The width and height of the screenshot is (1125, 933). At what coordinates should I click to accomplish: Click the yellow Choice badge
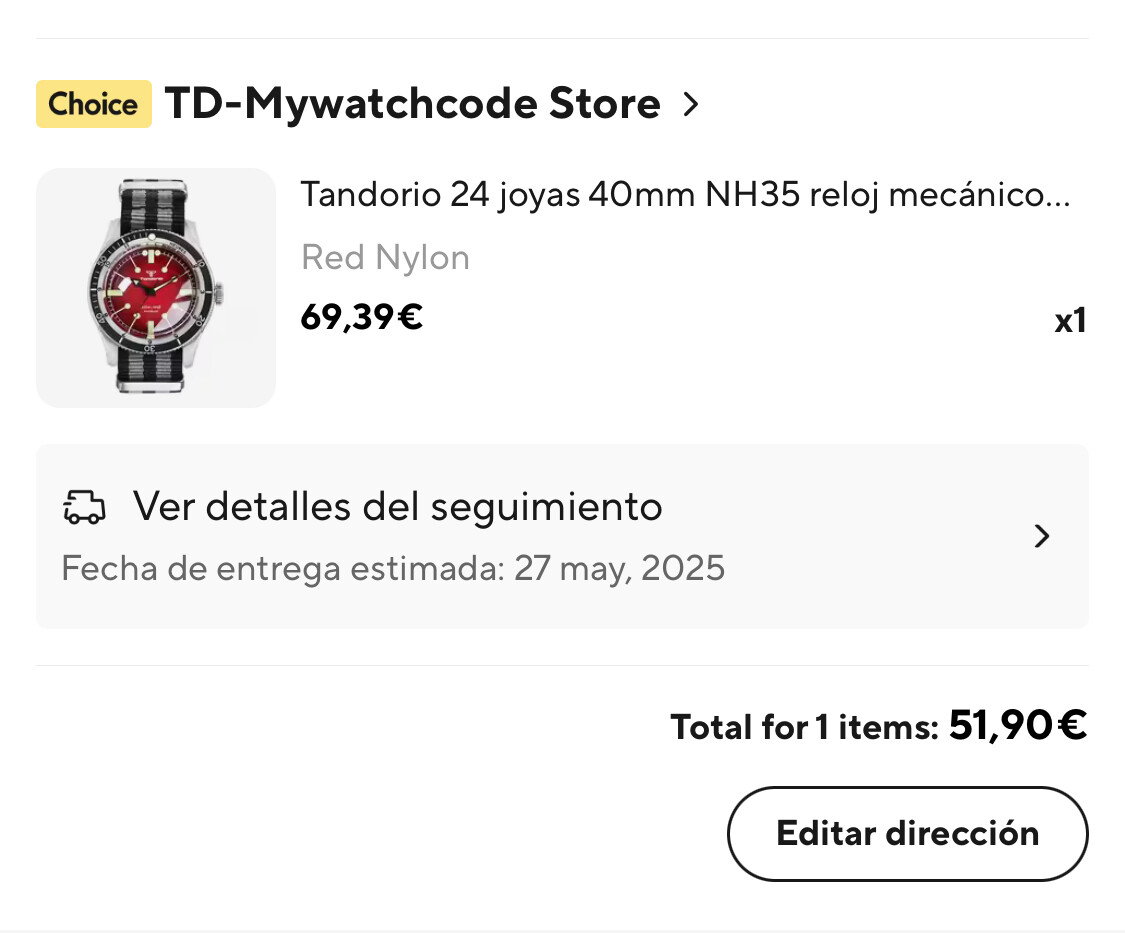click(x=93, y=104)
